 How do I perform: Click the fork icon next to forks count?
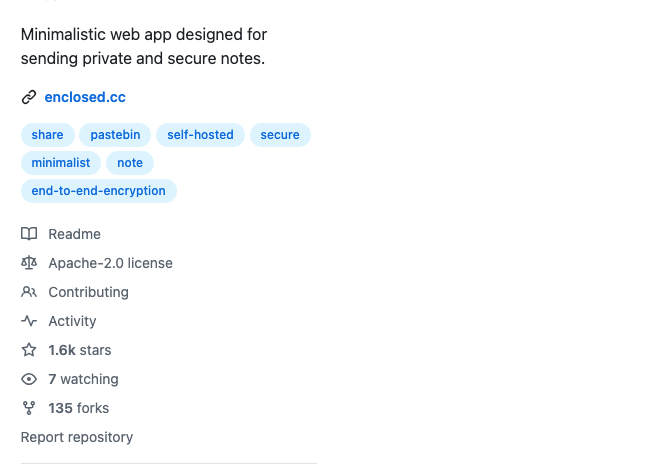[29, 408]
